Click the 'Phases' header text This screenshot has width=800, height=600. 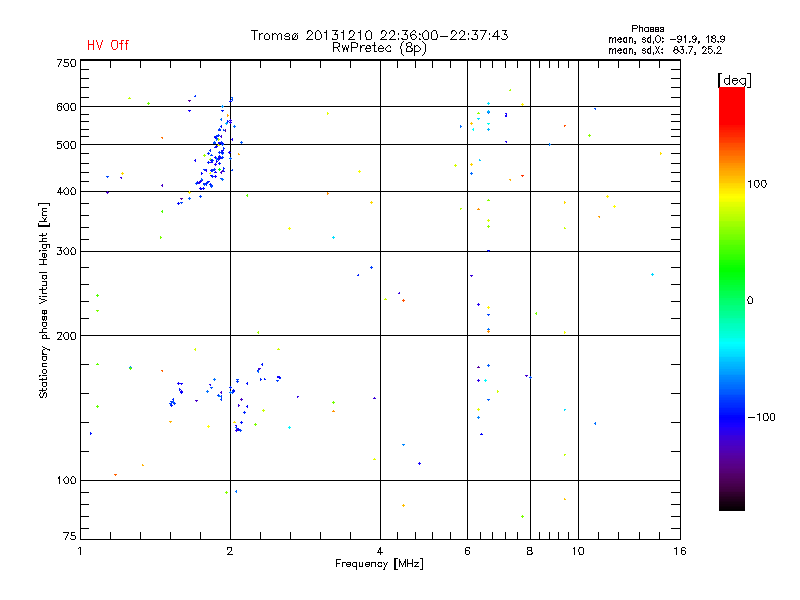pos(647,29)
